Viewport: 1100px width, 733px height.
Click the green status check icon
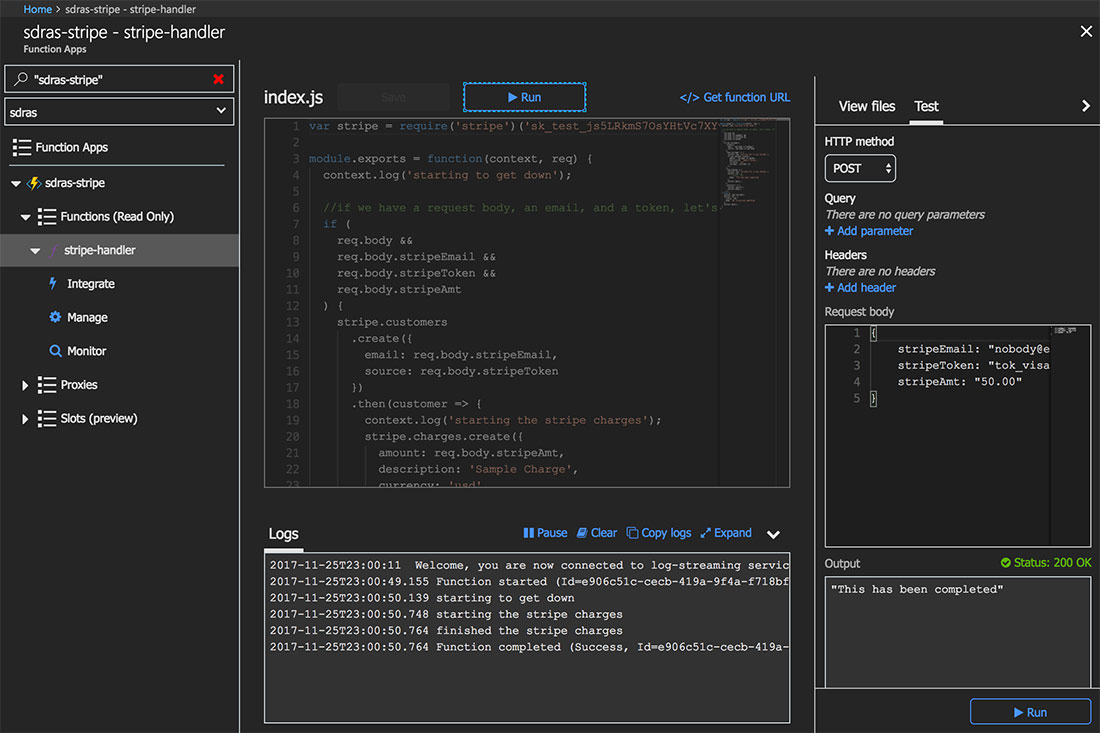[x=1005, y=563]
